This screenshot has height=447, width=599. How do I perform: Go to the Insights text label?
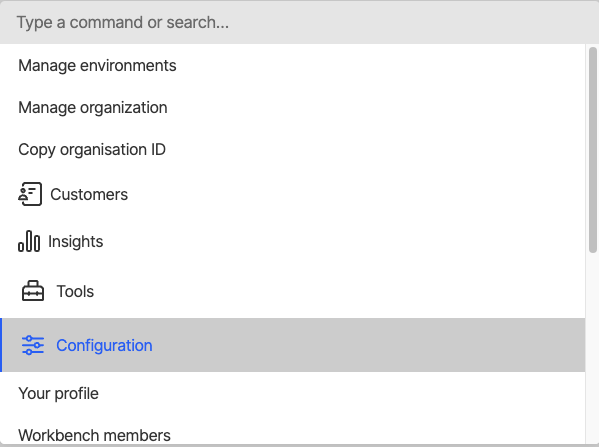pyautogui.click(x=76, y=241)
